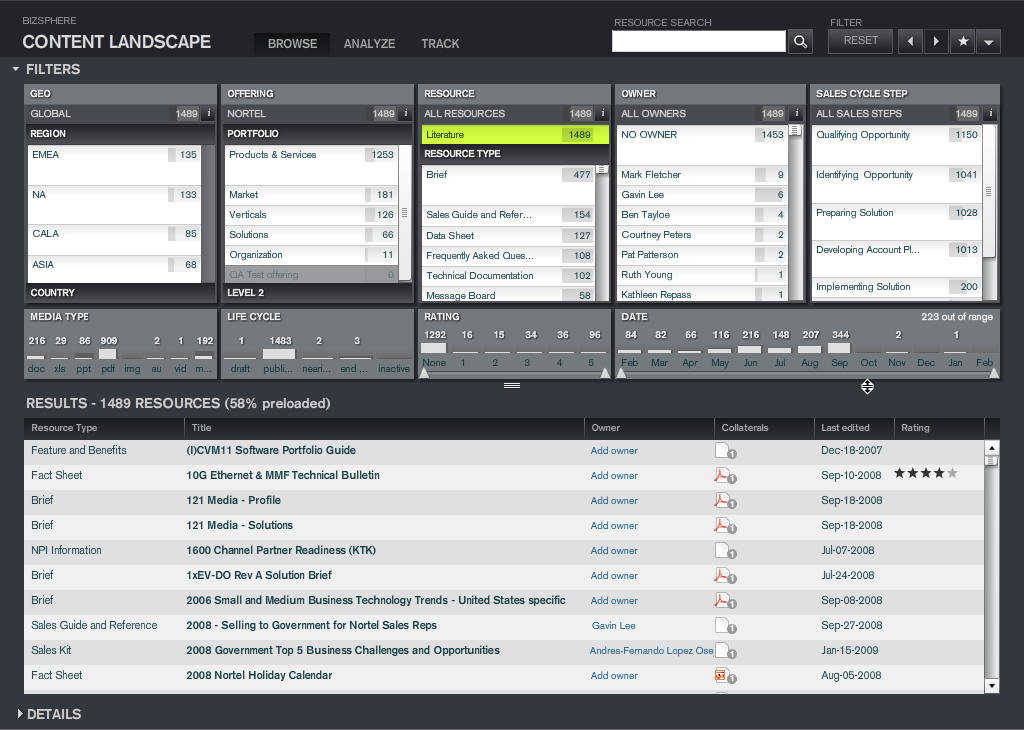The height and width of the screenshot is (730, 1024).
Task: Click the star favorites filter button
Action: 963,41
